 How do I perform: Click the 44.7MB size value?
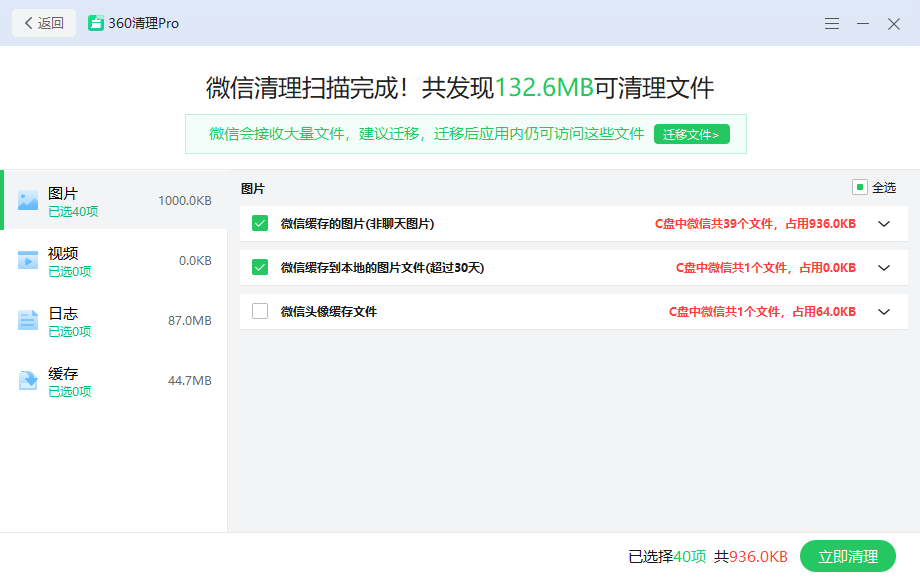[x=190, y=381]
